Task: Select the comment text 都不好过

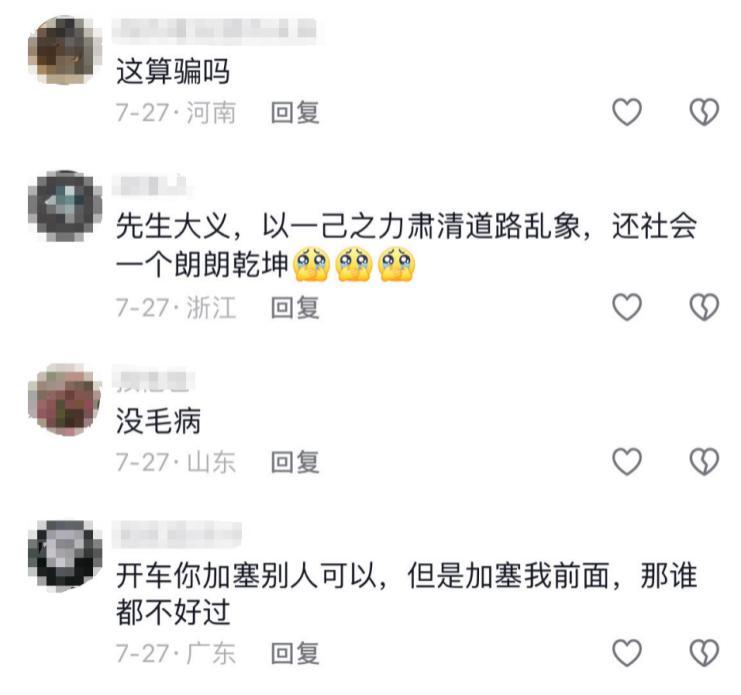Action: [173, 612]
